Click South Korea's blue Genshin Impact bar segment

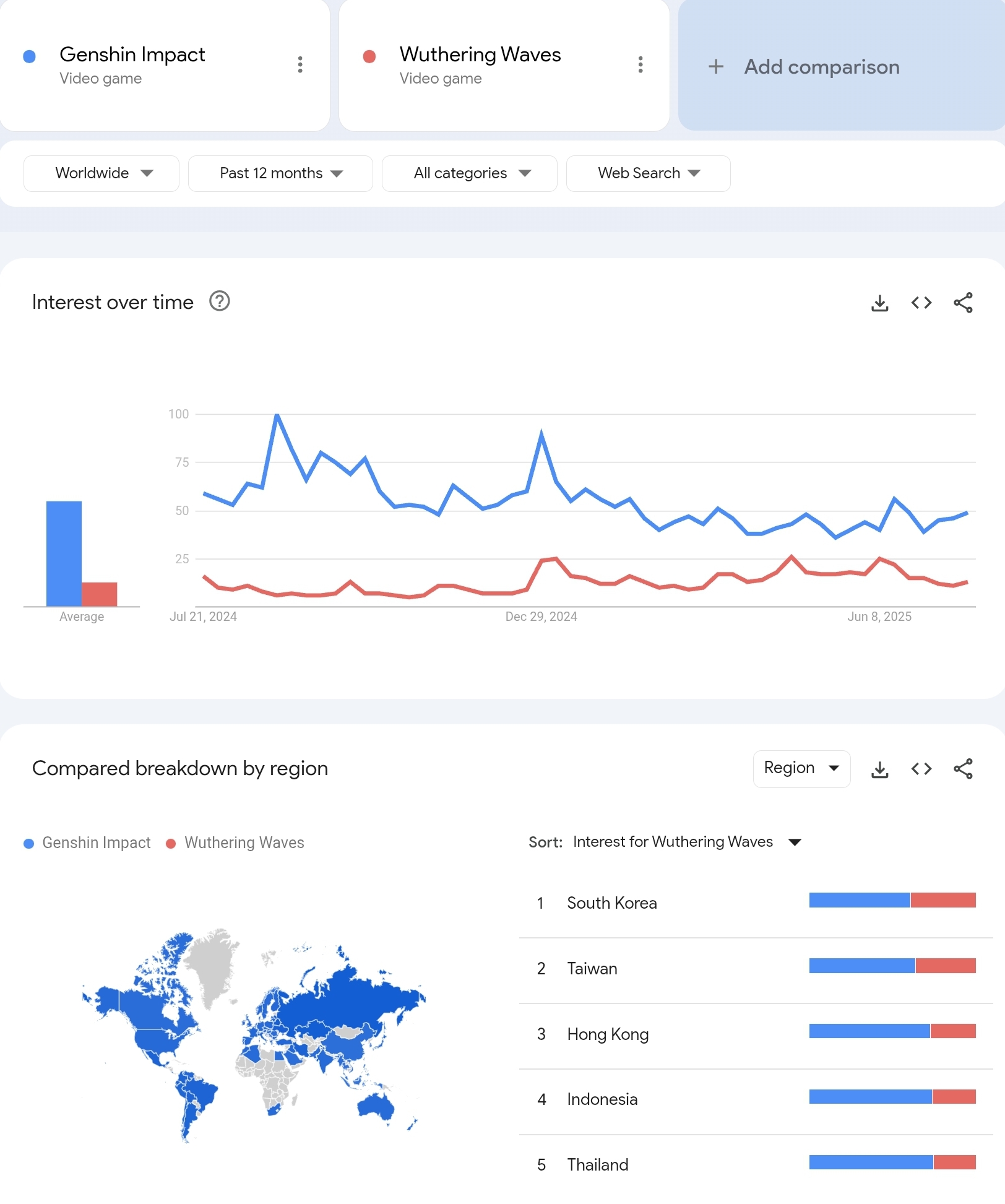point(860,900)
